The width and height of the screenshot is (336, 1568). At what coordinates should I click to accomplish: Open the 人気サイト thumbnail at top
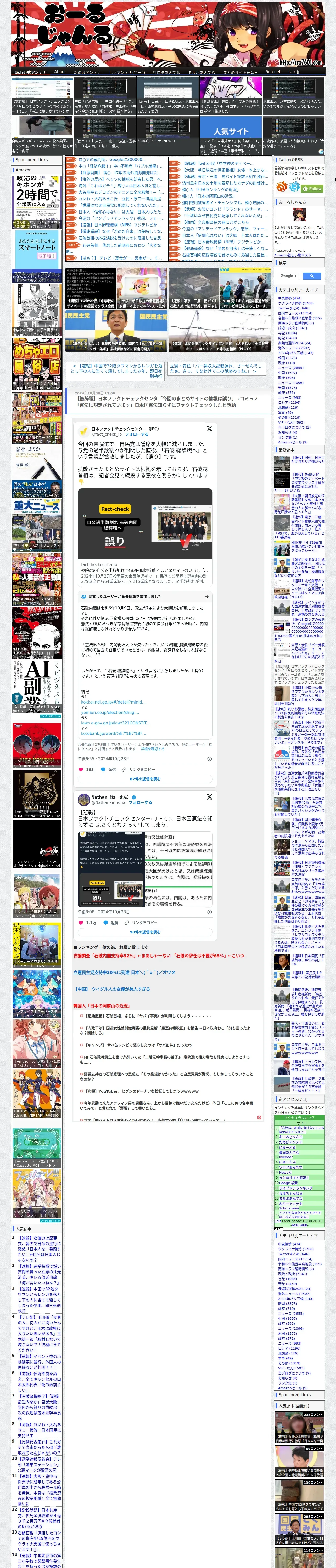[x=230, y=128]
